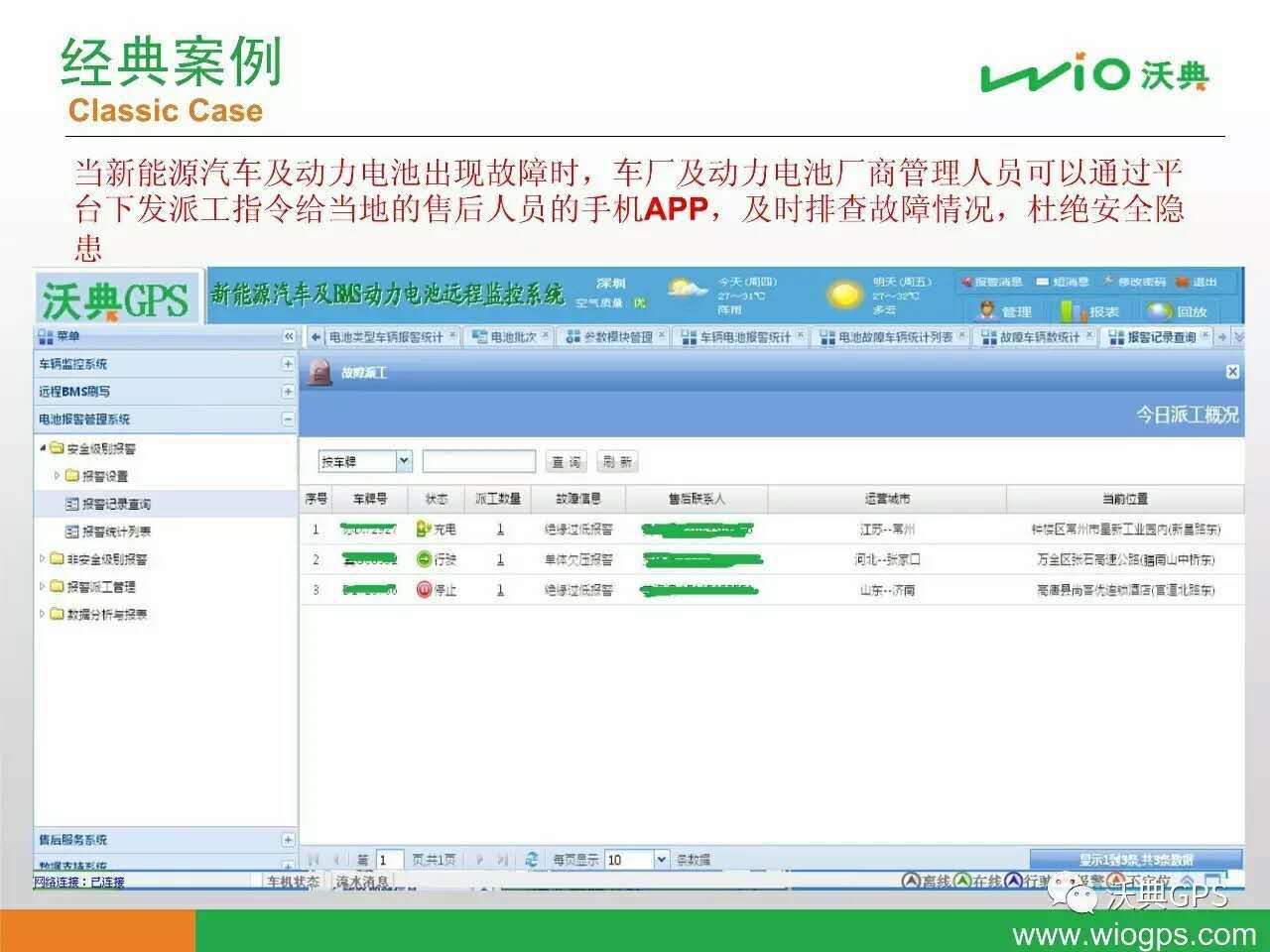
Task: Click the 修改密码 change password link
Action: tap(1134, 283)
